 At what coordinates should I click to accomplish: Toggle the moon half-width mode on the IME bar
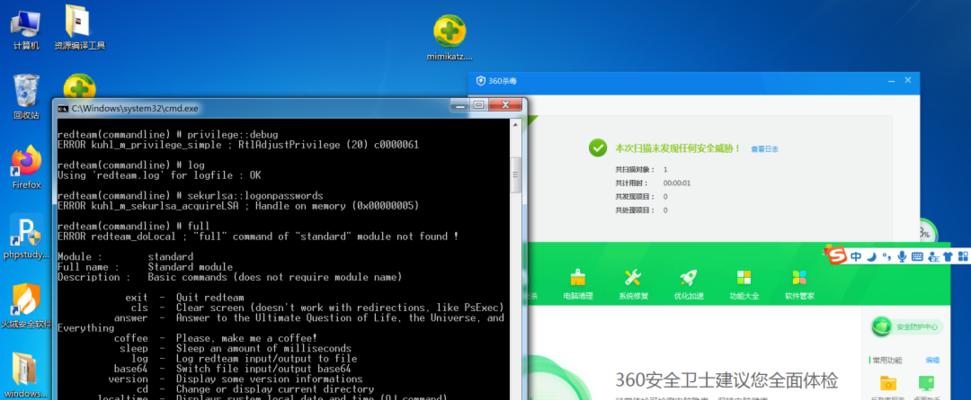pyautogui.click(x=871, y=256)
